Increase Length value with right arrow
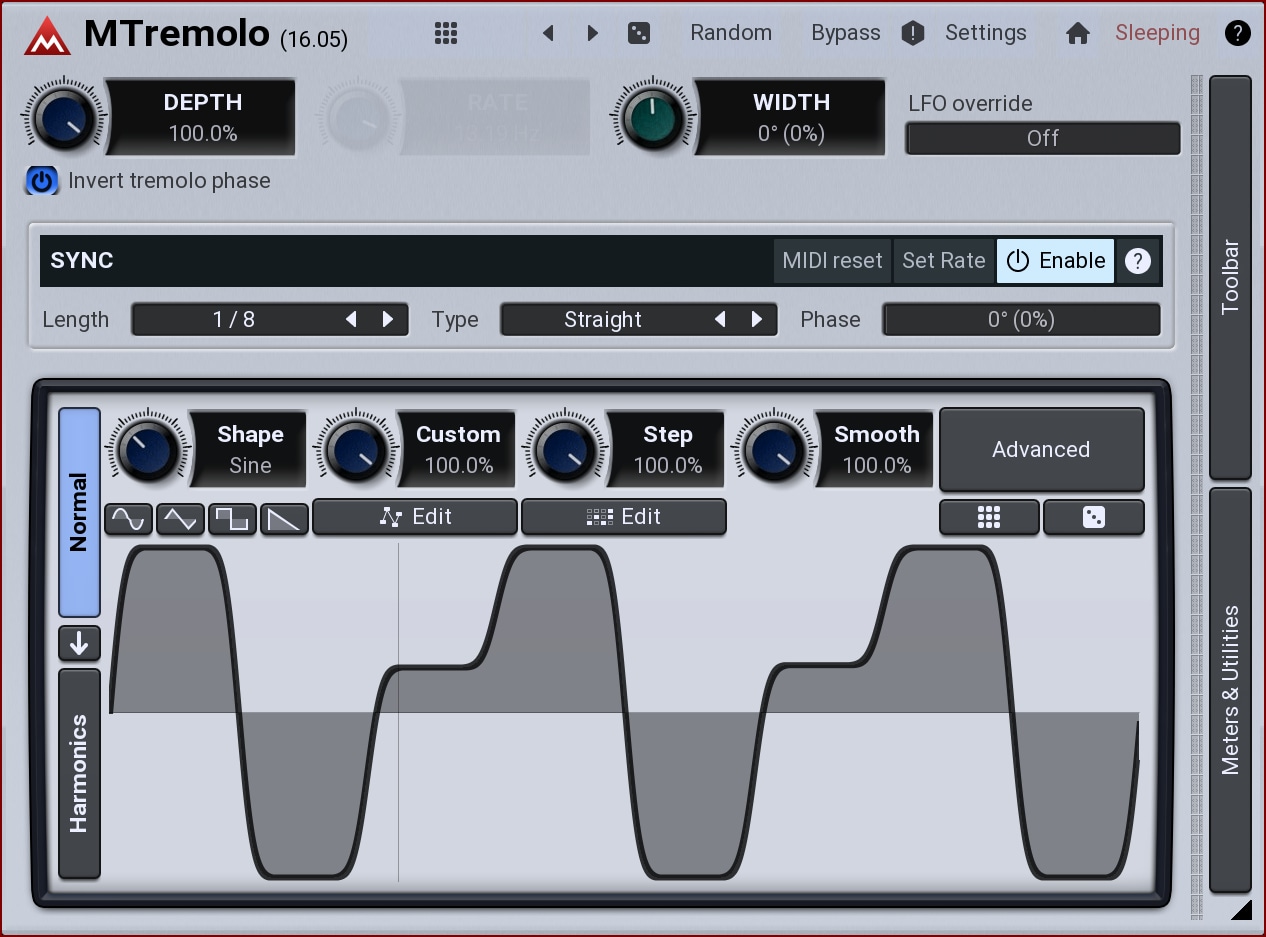 388,320
